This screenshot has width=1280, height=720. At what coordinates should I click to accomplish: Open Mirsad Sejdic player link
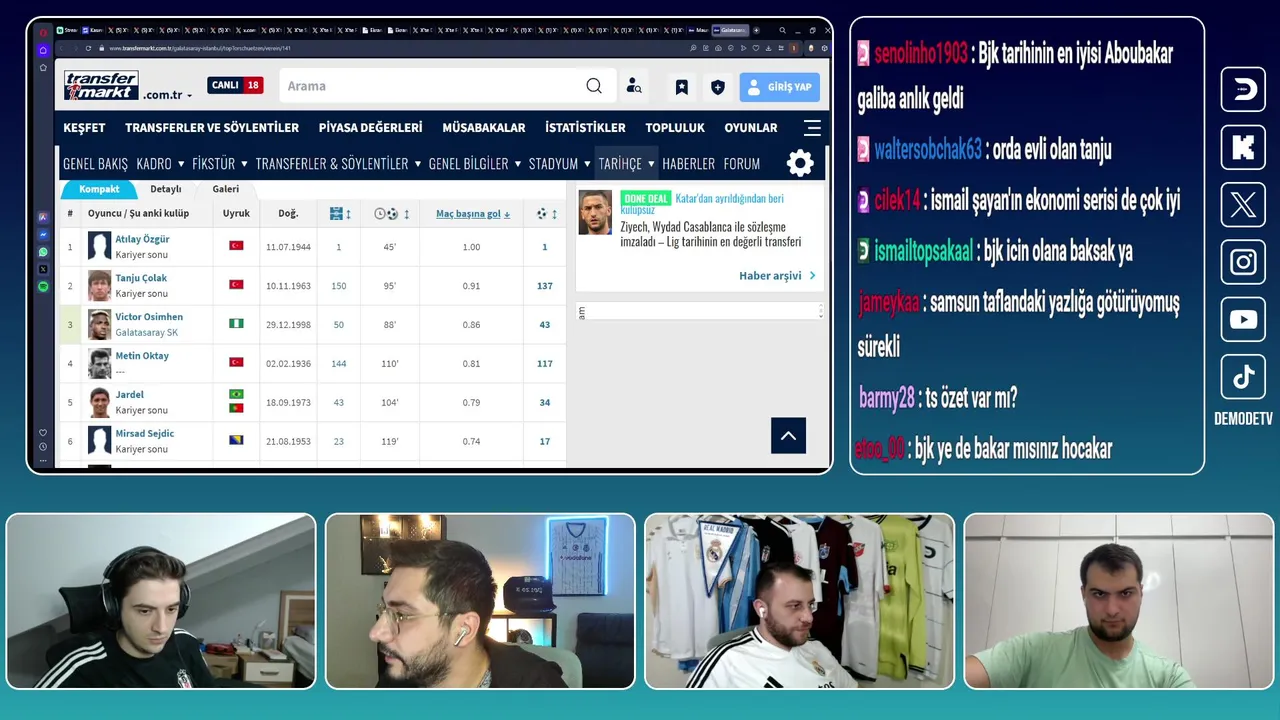(144, 434)
